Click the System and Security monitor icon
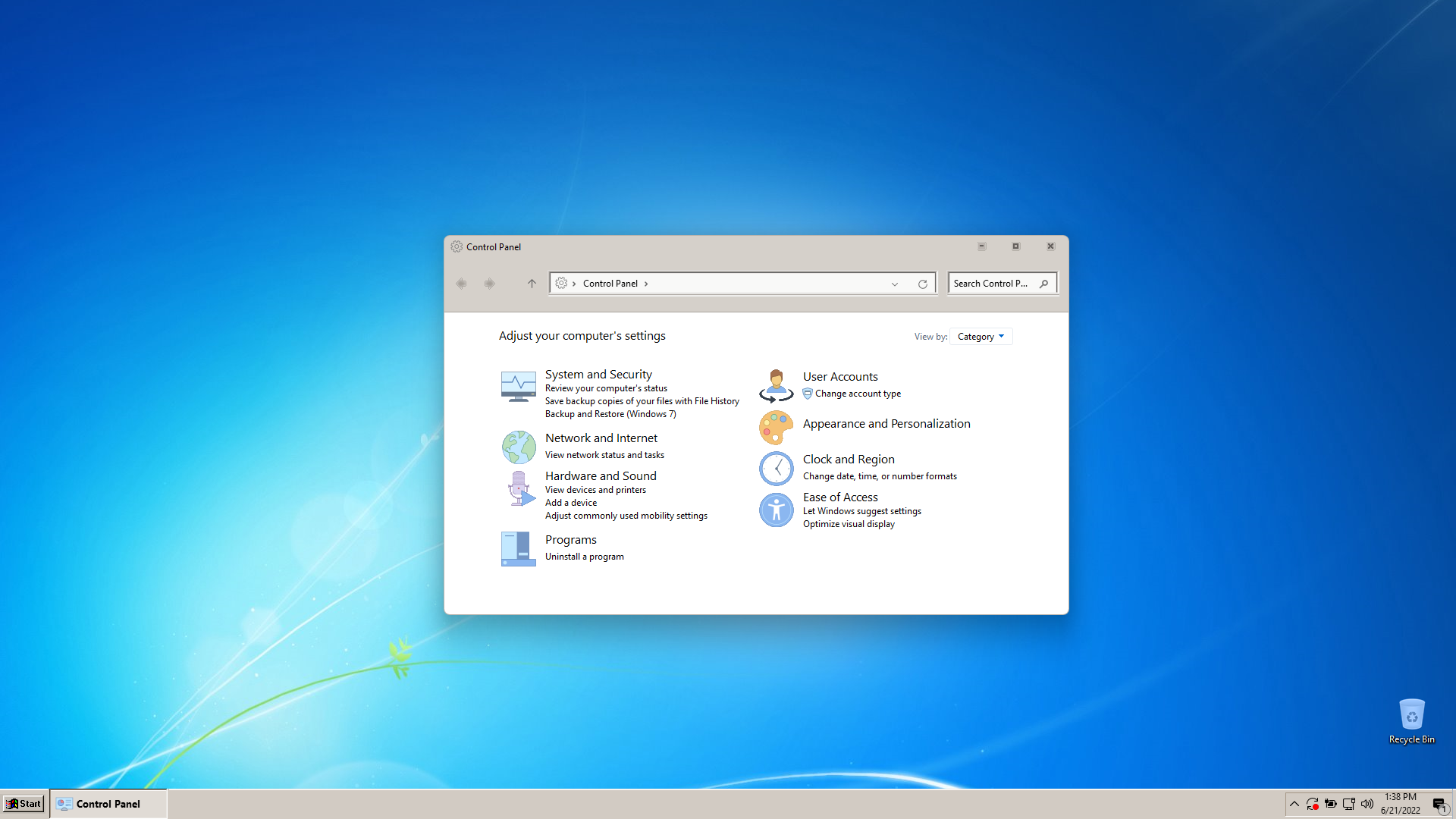 pos(519,387)
